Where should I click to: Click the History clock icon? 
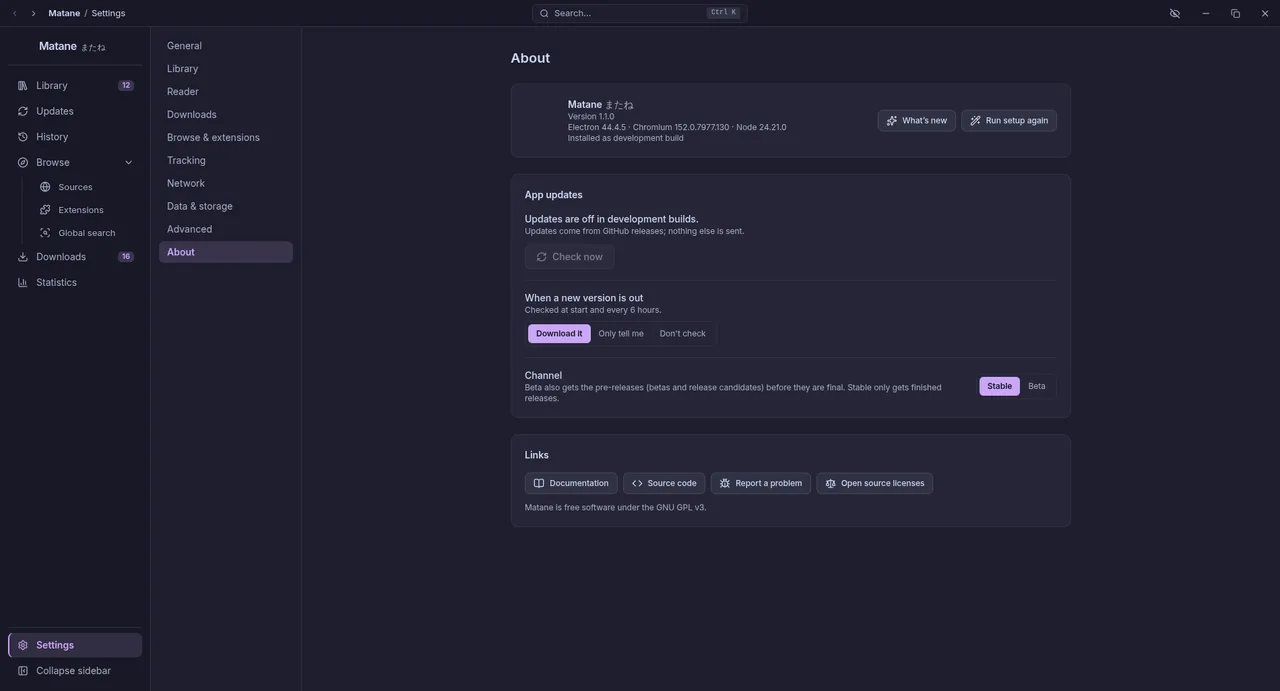[x=23, y=137]
